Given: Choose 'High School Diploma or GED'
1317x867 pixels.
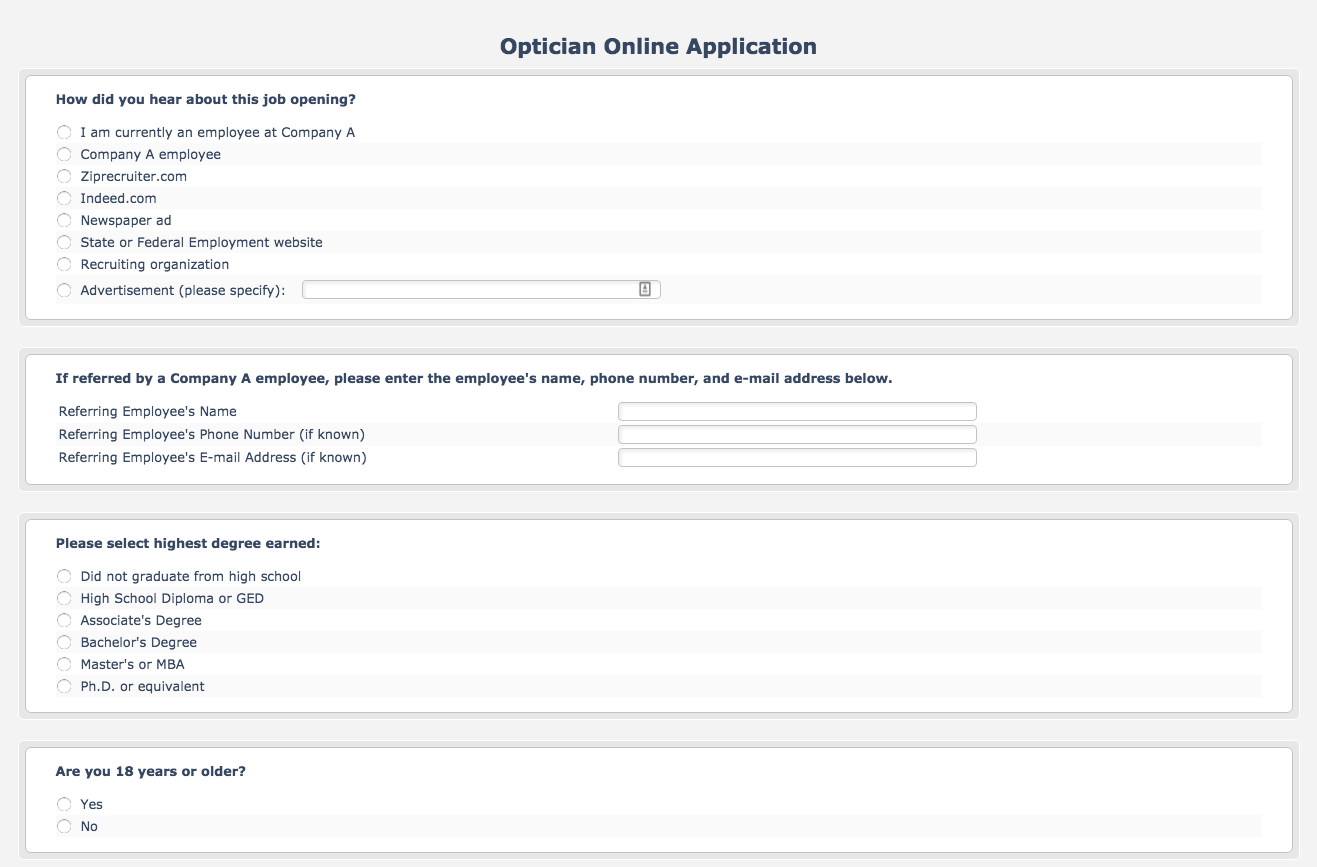Looking at the screenshot, I should tap(64, 598).
